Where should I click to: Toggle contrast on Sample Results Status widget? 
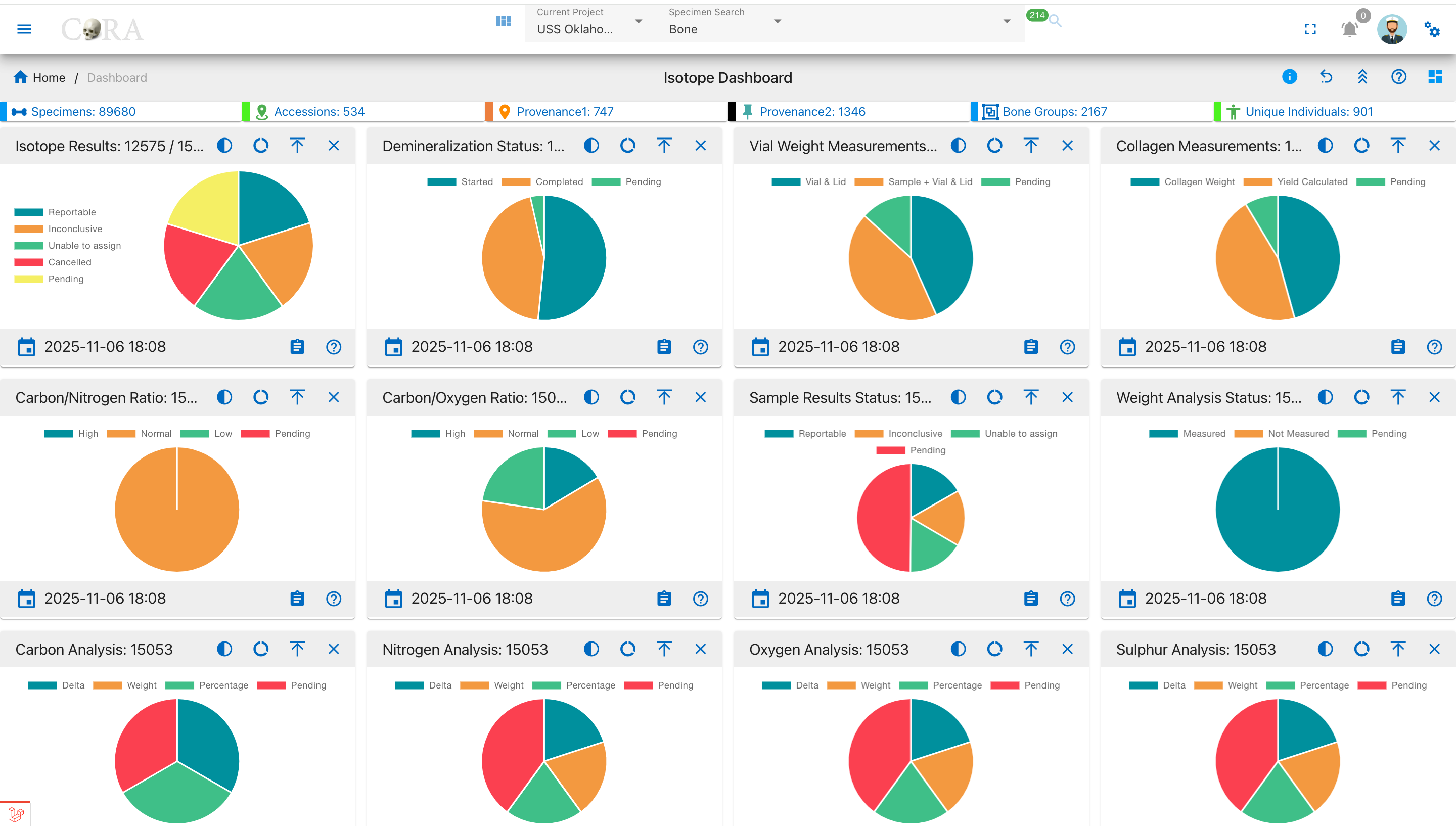point(959,397)
